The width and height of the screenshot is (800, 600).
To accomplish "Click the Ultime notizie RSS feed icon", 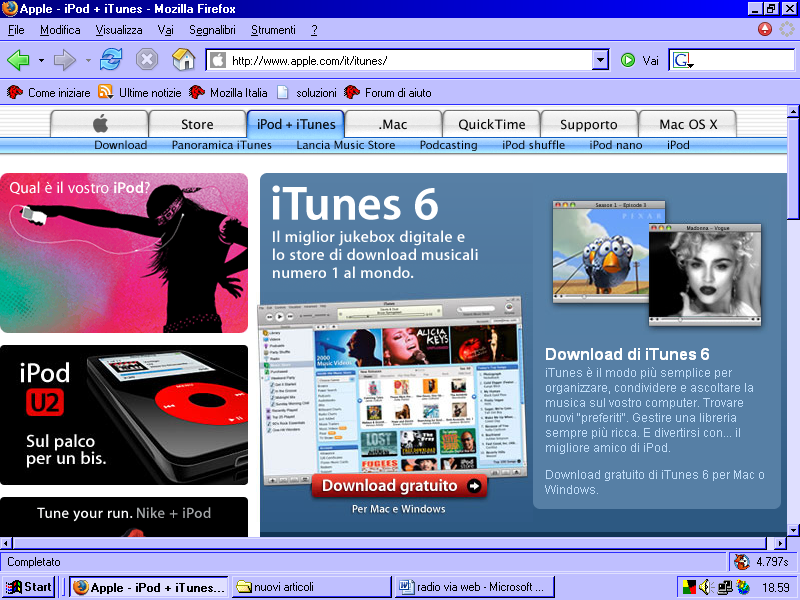I will pos(105,92).
